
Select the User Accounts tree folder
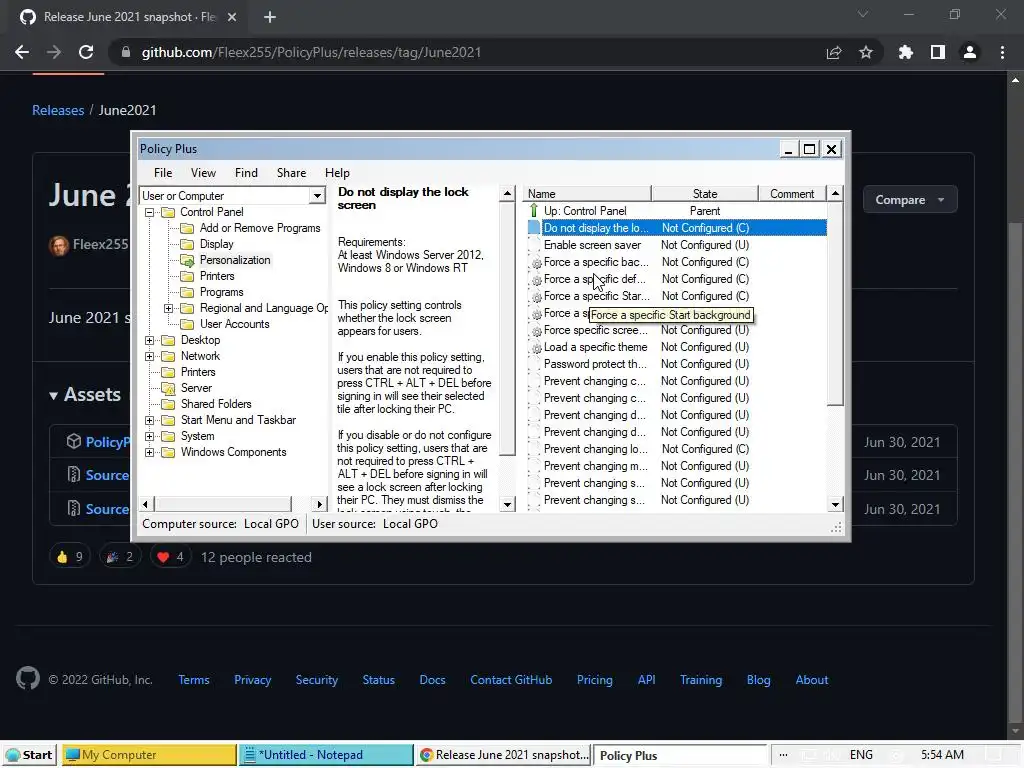point(234,324)
